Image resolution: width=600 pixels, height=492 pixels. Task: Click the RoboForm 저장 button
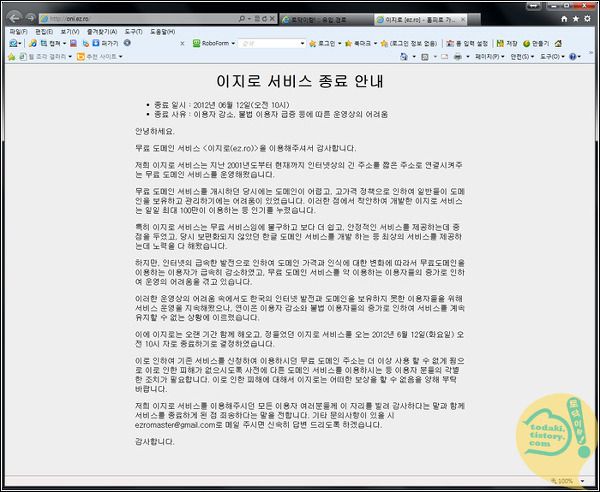[507, 44]
